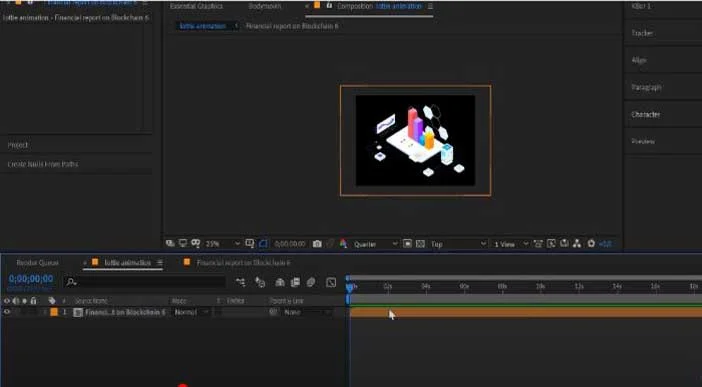
Task: Toggle motion blur for all layers icon
Action: [311, 282]
